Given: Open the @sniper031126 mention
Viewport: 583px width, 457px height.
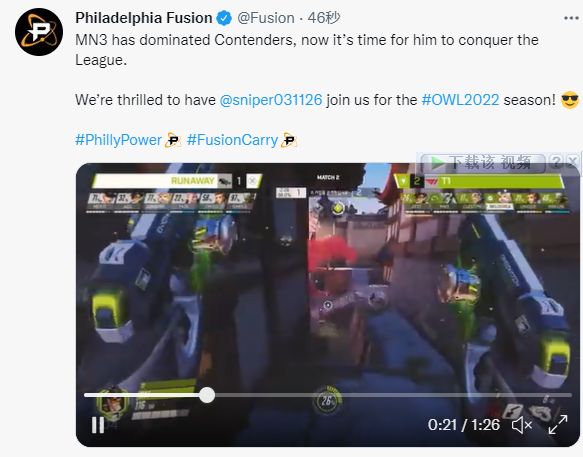Looking at the screenshot, I should (271, 100).
